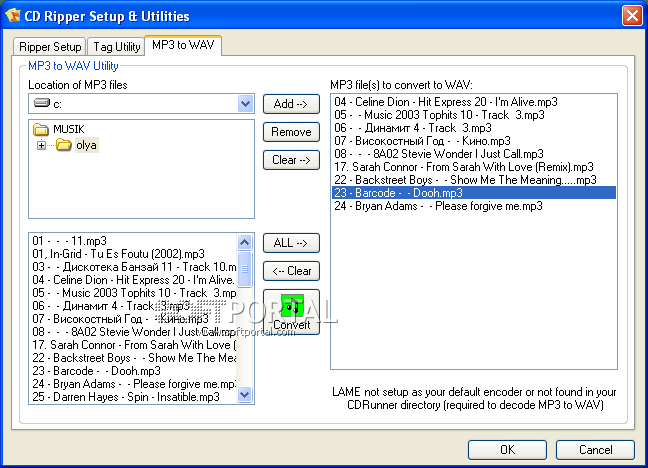Click the Clear --> button

[291, 160]
